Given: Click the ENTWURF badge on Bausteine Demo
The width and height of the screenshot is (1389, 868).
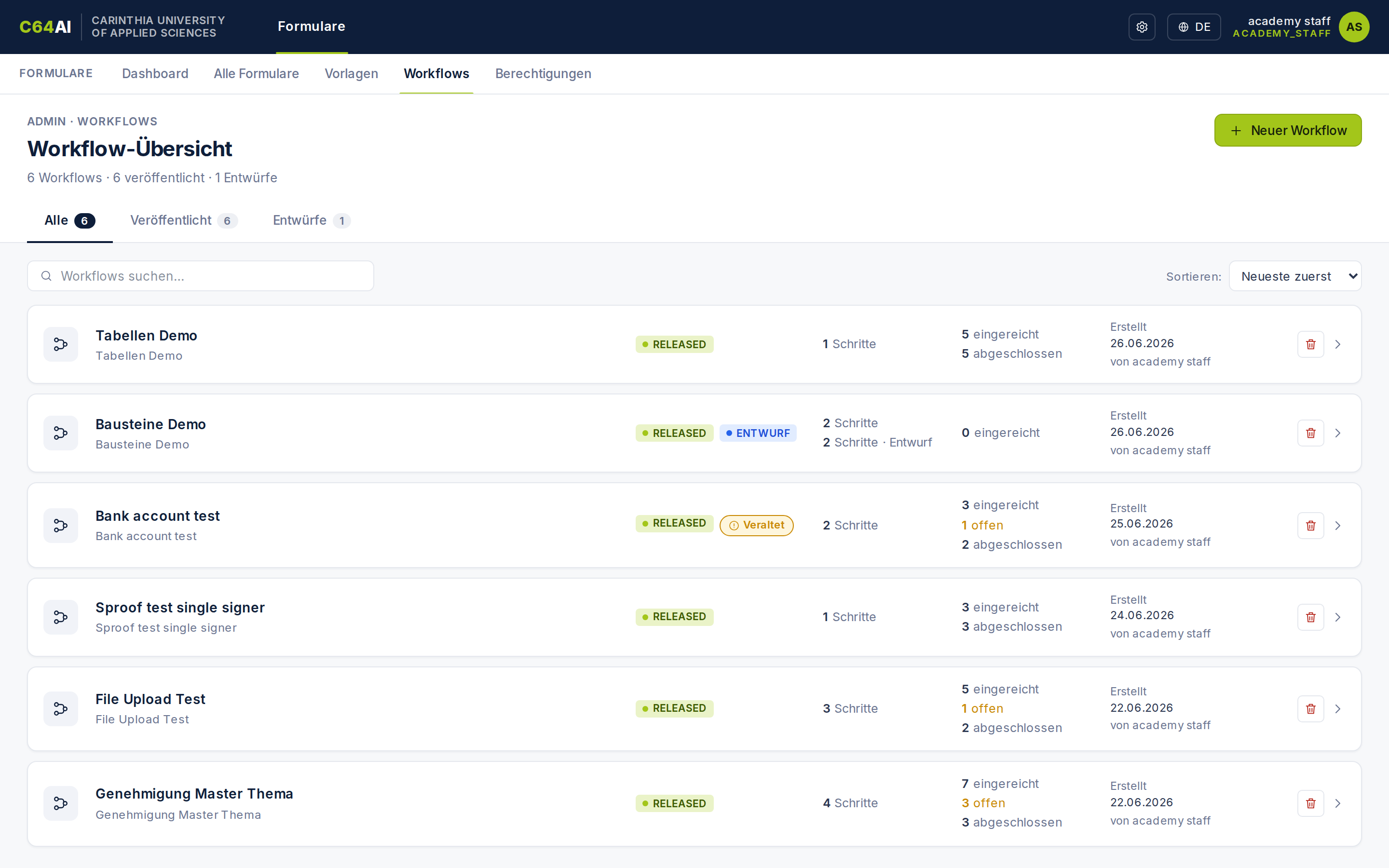Looking at the screenshot, I should 758,433.
